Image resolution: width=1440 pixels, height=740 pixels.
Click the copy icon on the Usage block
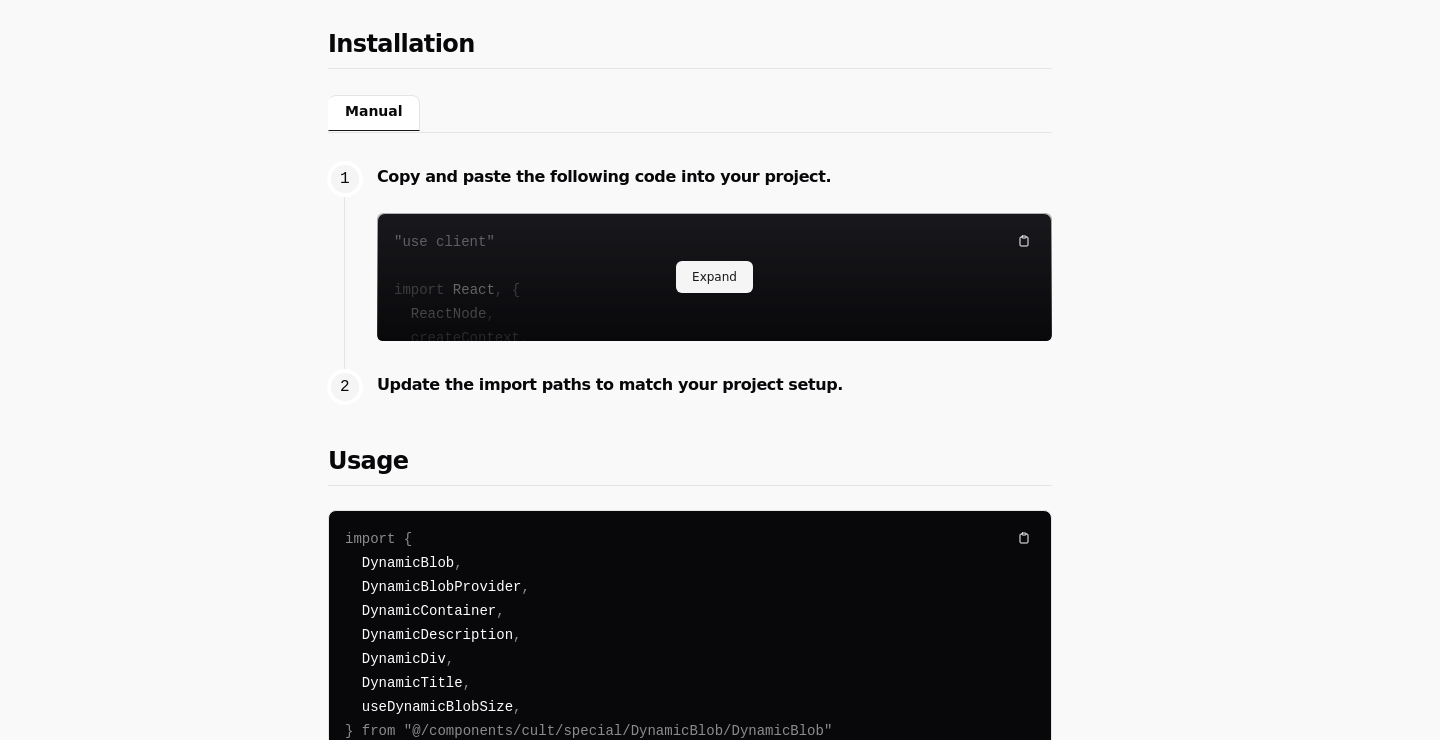[1024, 538]
